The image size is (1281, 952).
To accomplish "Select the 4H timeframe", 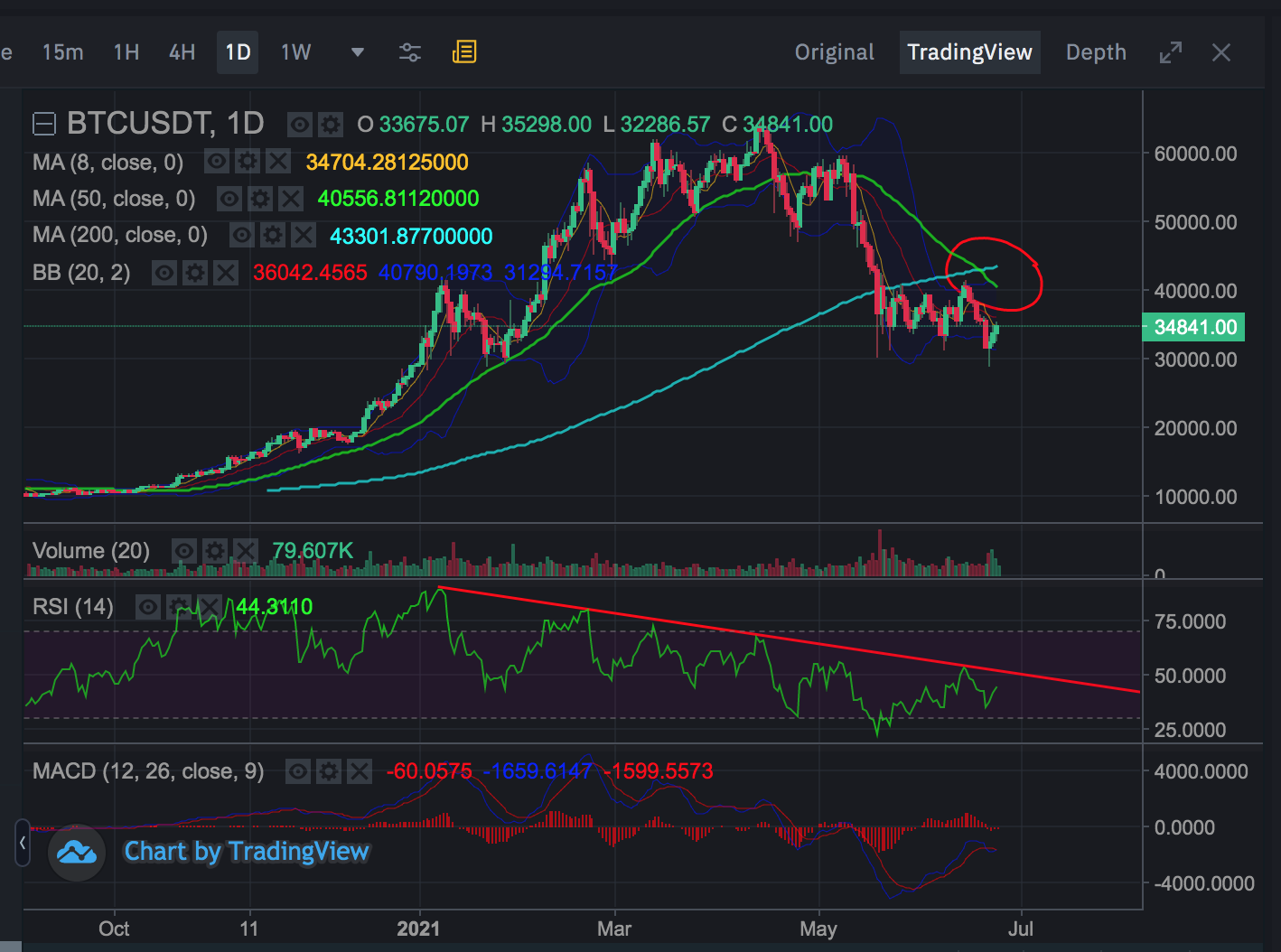I will (x=182, y=52).
